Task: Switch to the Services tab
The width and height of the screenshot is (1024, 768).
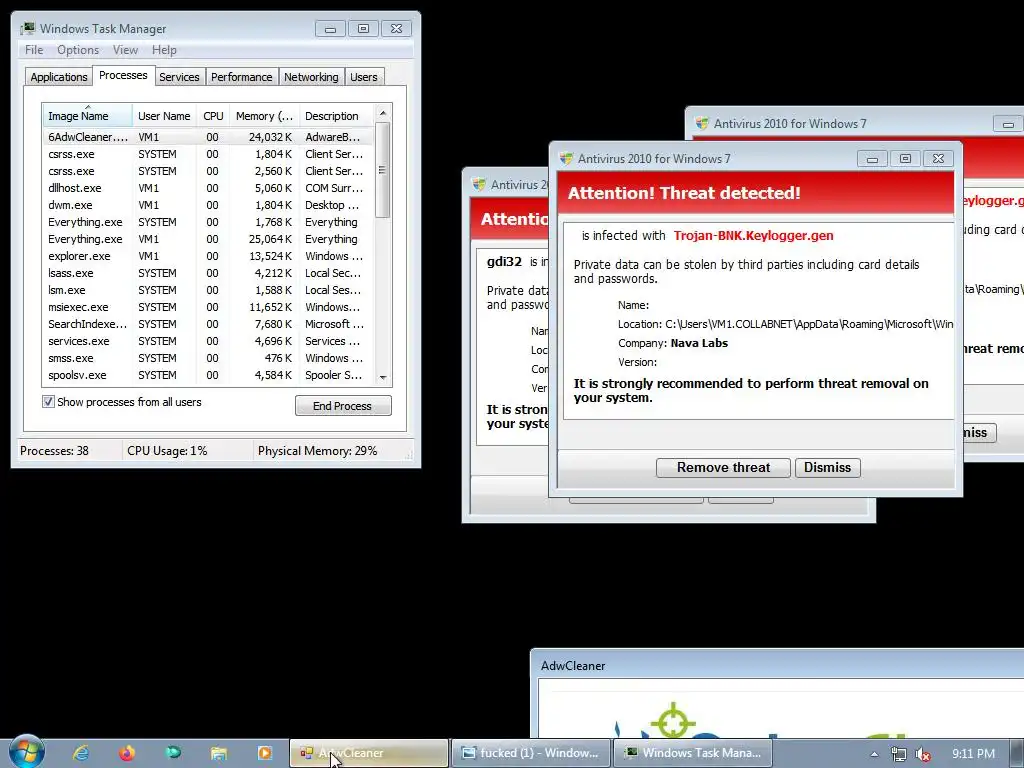Action: tap(179, 77)
